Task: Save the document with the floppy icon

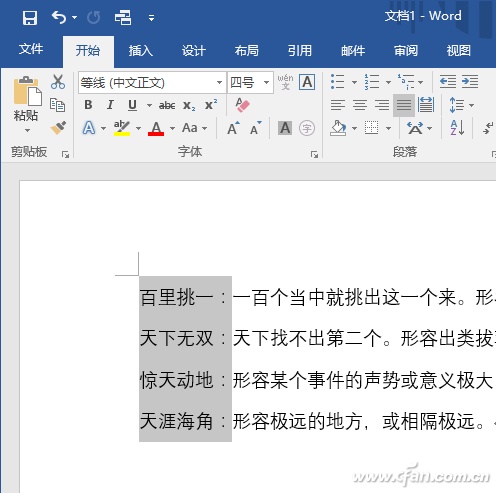Action: (x=30, y=17)
